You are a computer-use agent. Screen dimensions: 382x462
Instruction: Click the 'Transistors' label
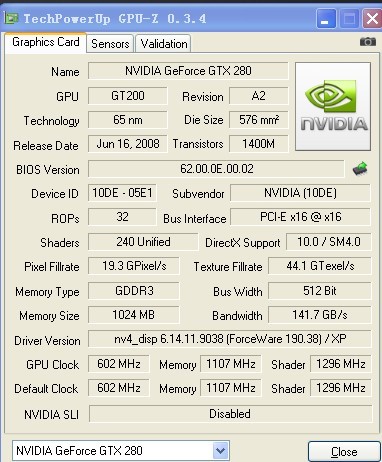point(198,144)
